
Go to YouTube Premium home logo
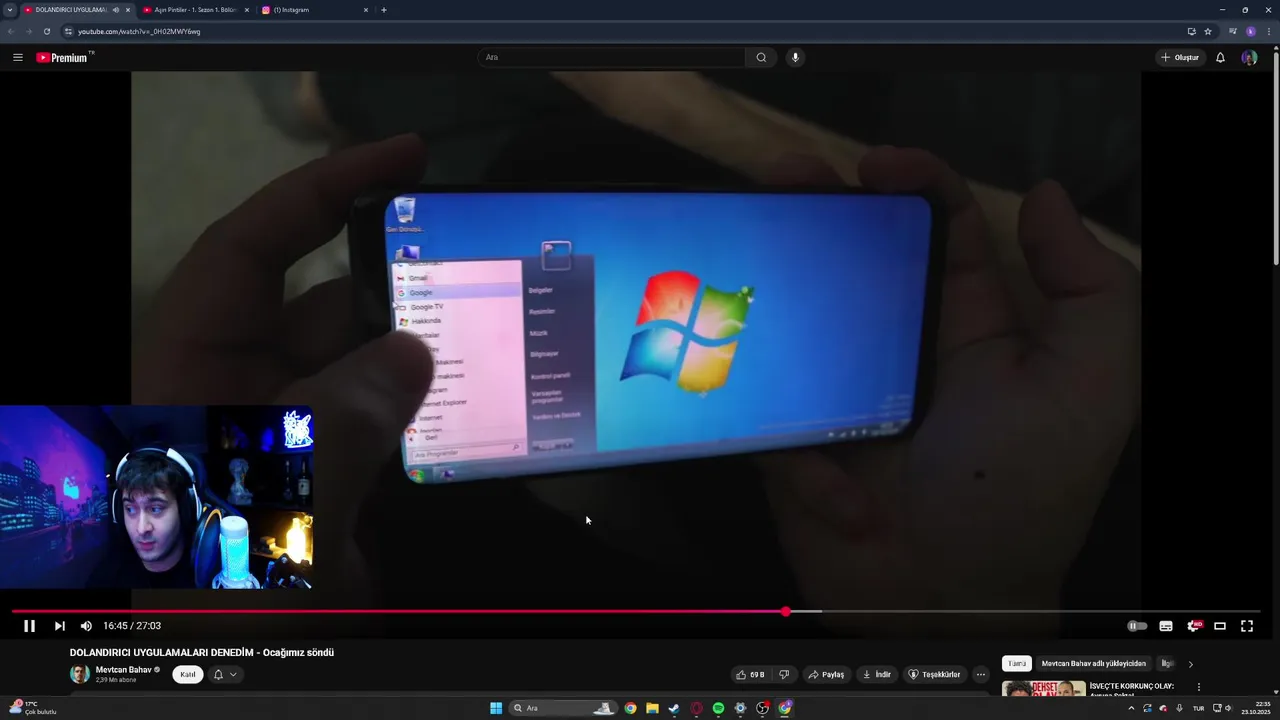point(64,57)
